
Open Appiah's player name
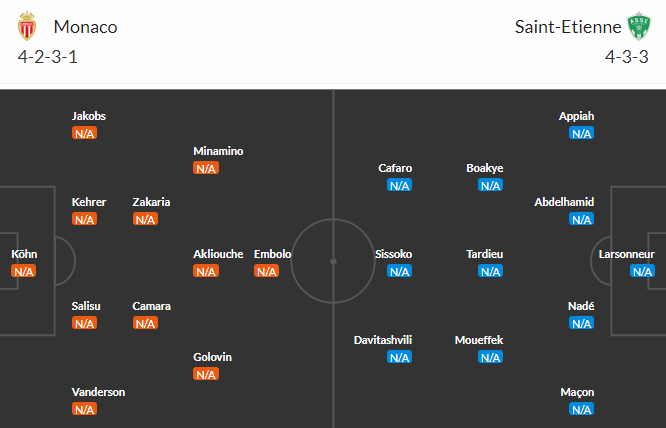(577, 116)
